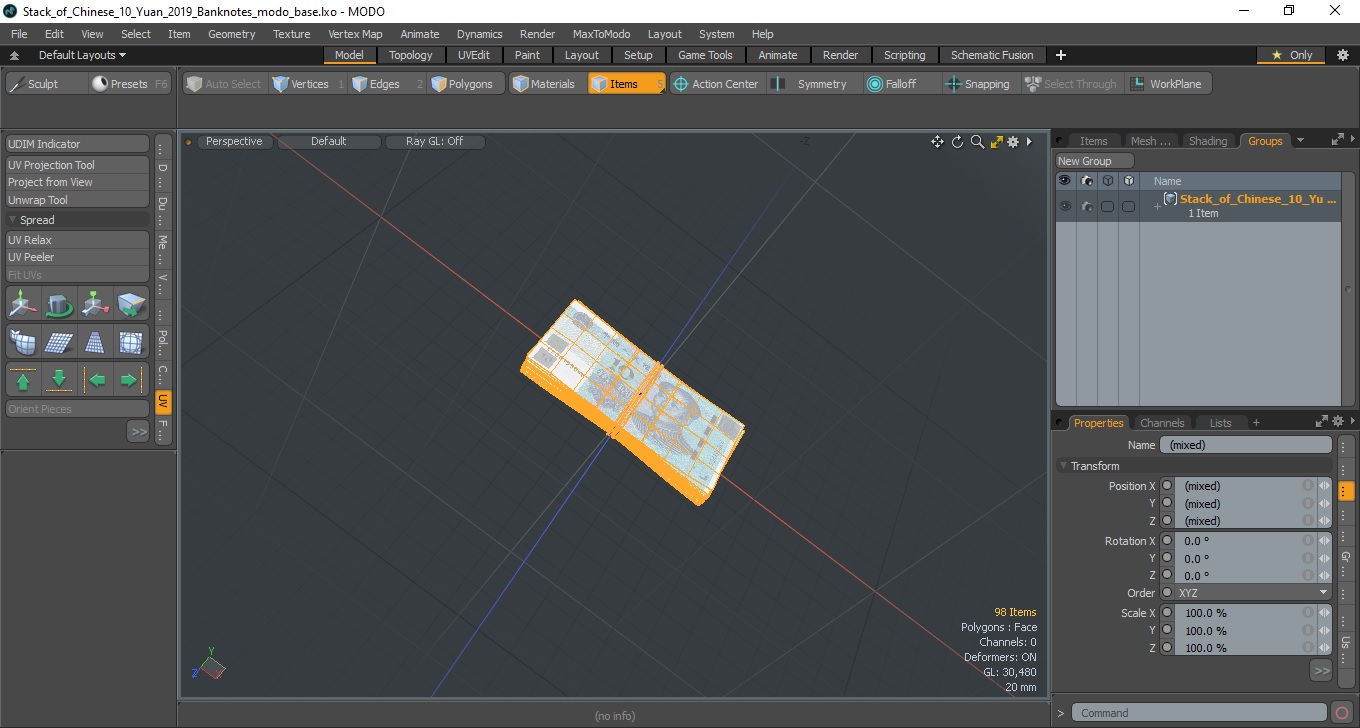Add a new layout tab with plus
Viewport: 1360px width, 728px height.
pos(1061,55)
